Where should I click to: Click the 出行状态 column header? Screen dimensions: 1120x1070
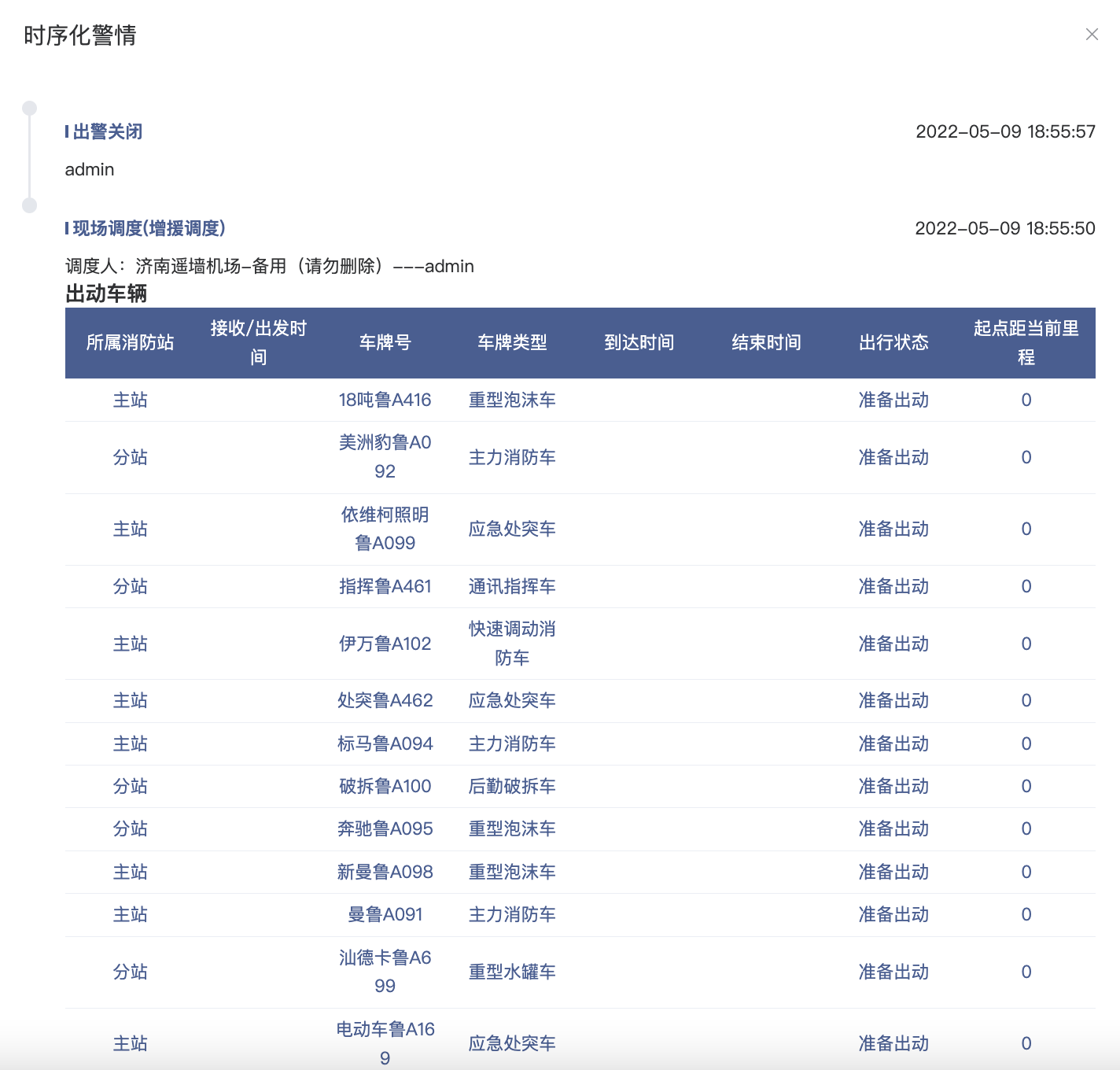tap(893, 342)
